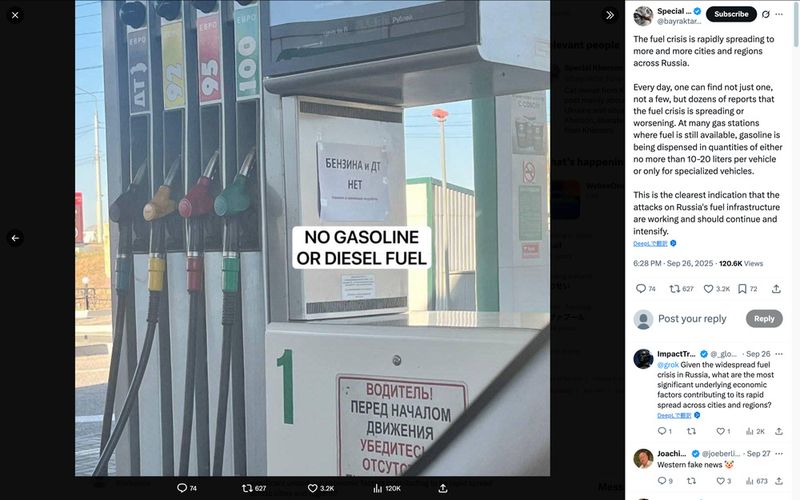Like the post with the 3.2K heart icon
Image resolution: width=800 pixels, height=500 pixels.
click(x=708, y=289)
